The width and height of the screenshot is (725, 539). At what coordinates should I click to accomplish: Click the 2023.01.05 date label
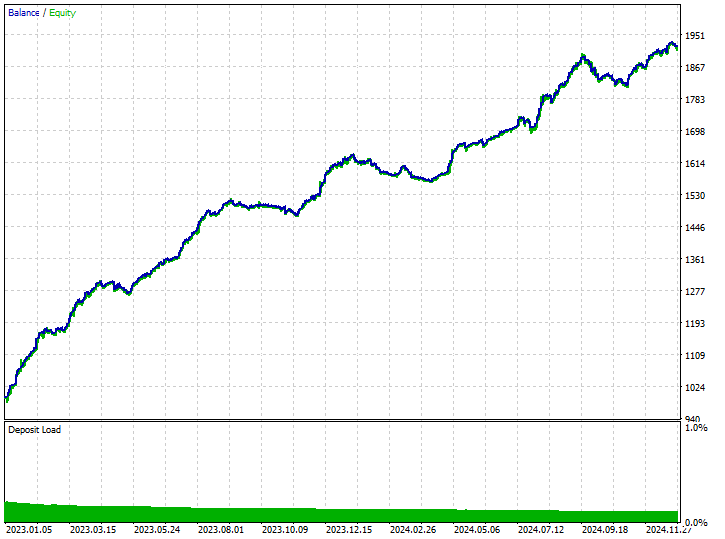click(29, 530)
